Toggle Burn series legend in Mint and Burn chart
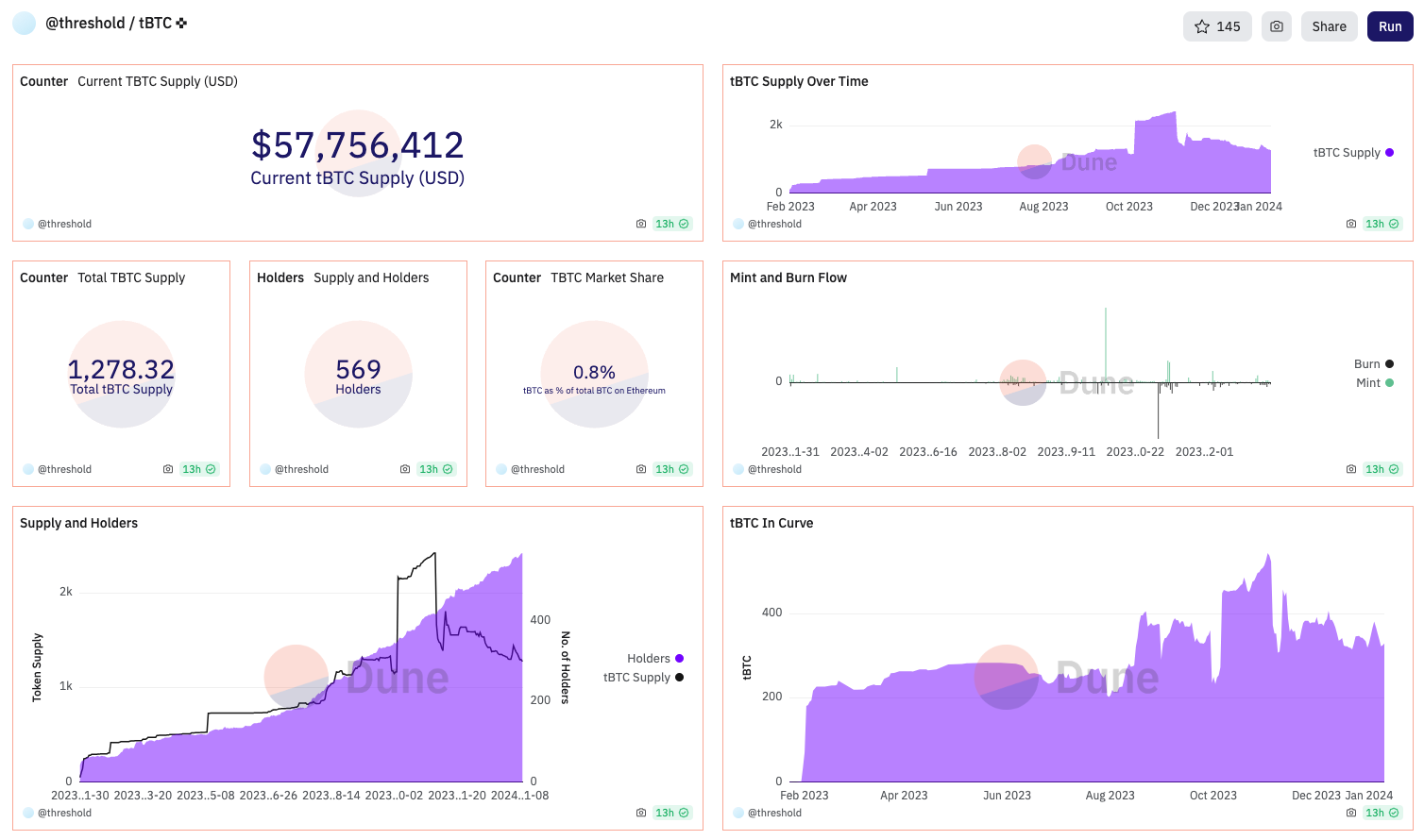This screenshot has height=840, width=1424. [x=1374, y=363]
